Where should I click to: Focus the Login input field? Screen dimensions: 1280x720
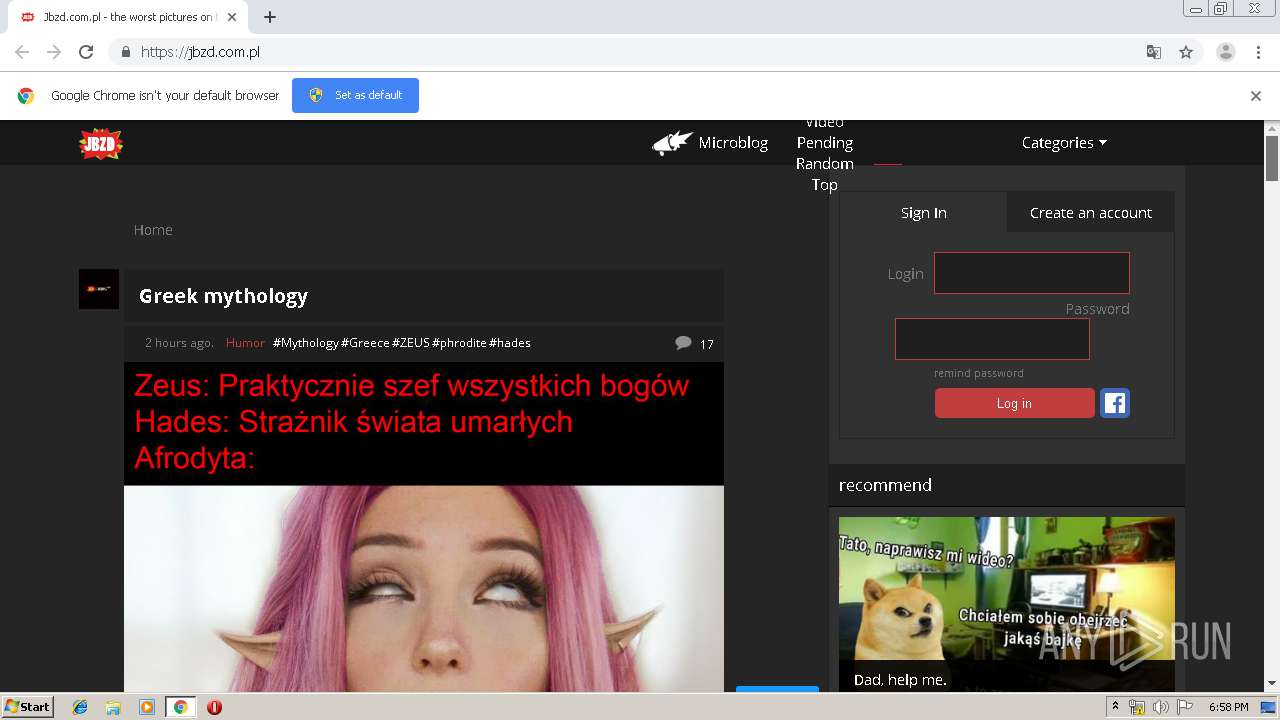pyautogui.click(x=1031, y=273)
